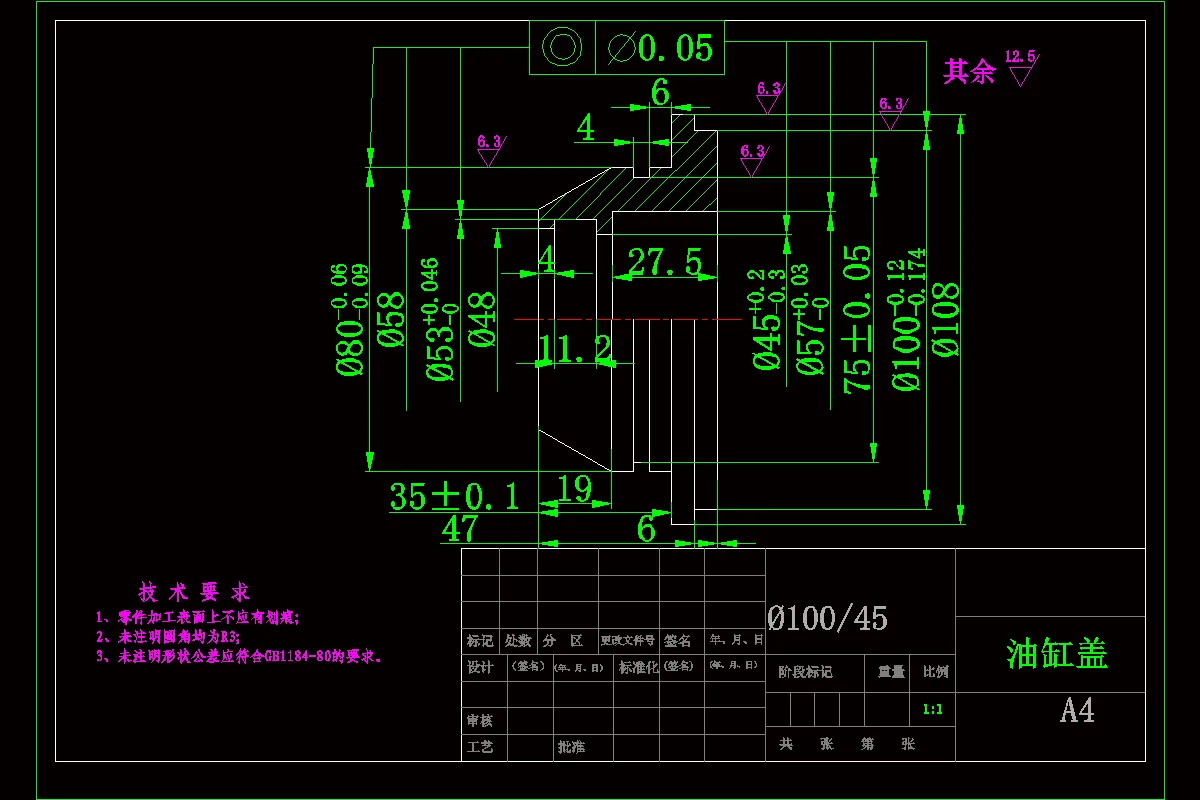Select the 11.2 dimension text
1200x800 pixels.
click(x=575, y=349)
